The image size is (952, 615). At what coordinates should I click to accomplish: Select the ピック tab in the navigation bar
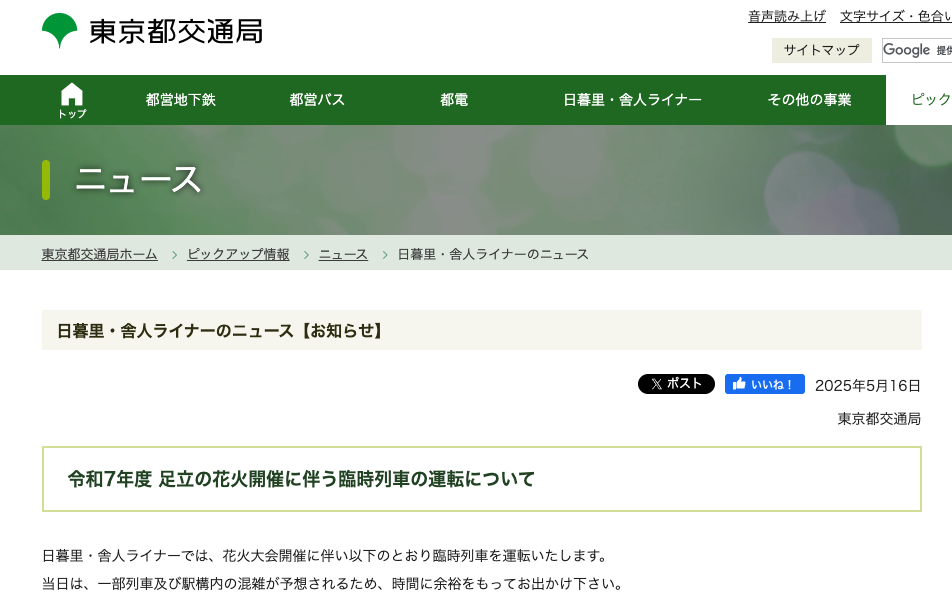click(x=919, y=100)
